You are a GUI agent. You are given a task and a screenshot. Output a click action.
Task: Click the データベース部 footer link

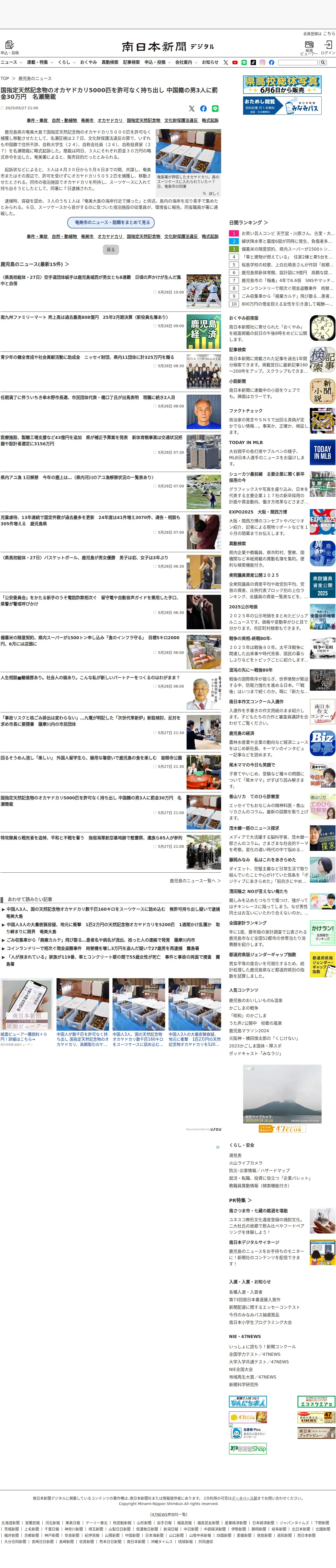pyautogui.click(x=244, y=1498)
